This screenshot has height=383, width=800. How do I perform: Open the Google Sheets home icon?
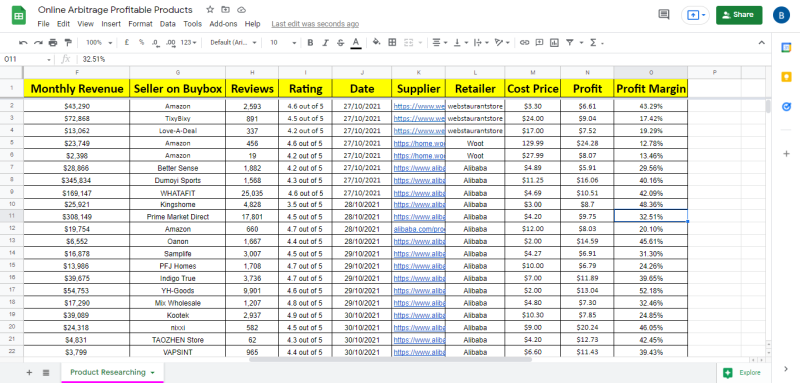tap(19, 15)
